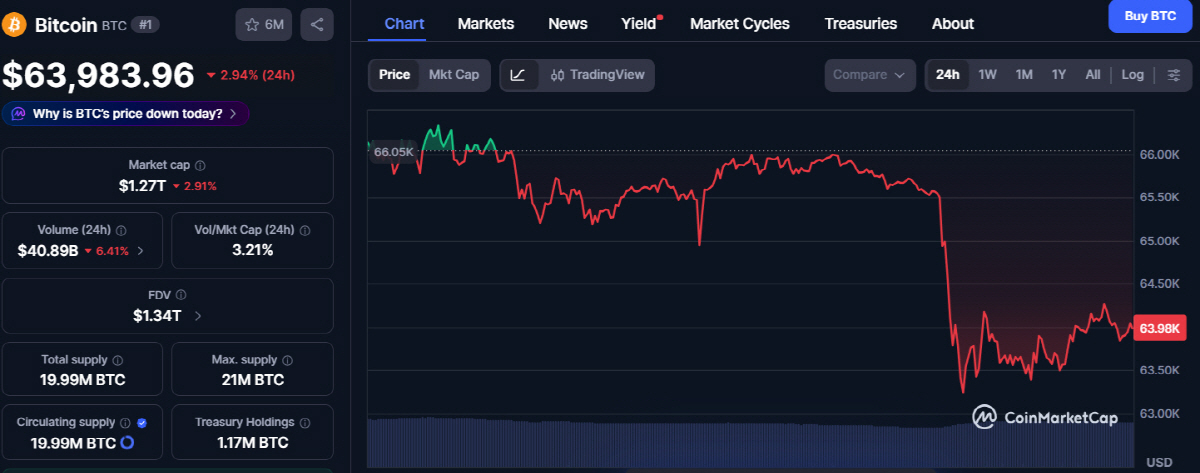This screenshot has width=1200, height=473.
Task: Toggle chart to Mkt Cap view
Action: [x=453, y=75]
